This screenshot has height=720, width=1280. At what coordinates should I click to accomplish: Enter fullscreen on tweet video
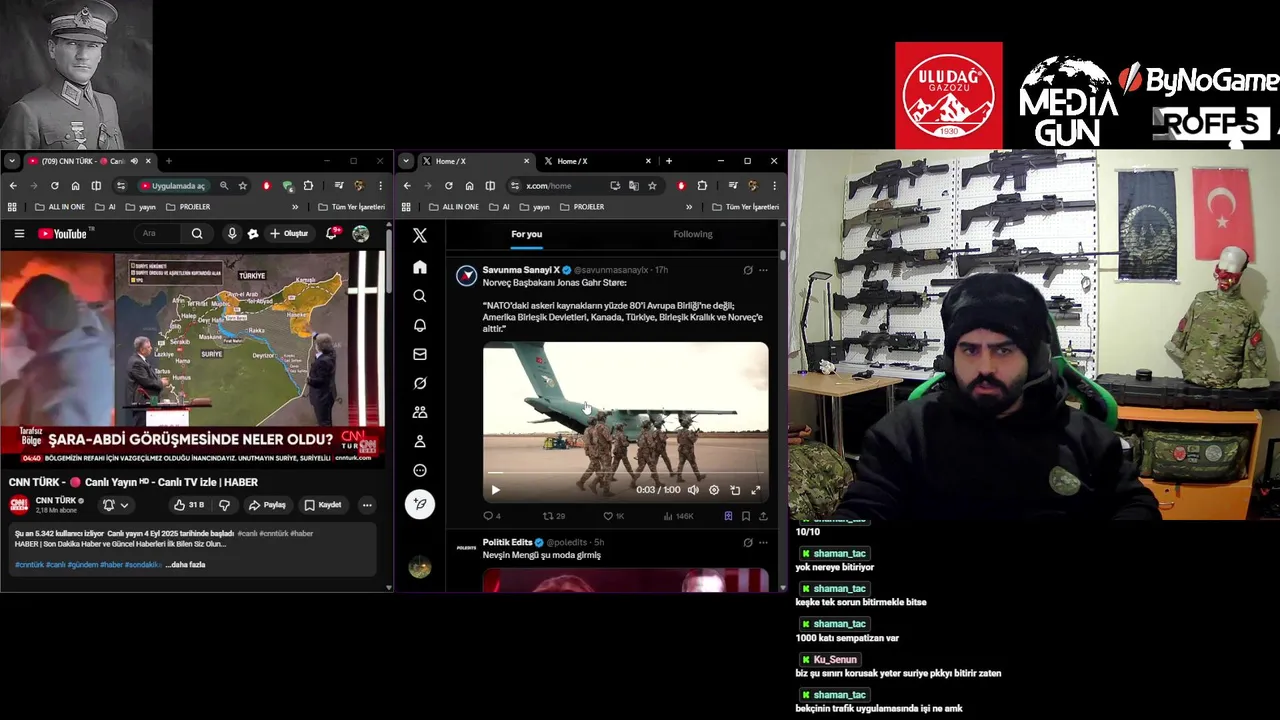point(756,490)
